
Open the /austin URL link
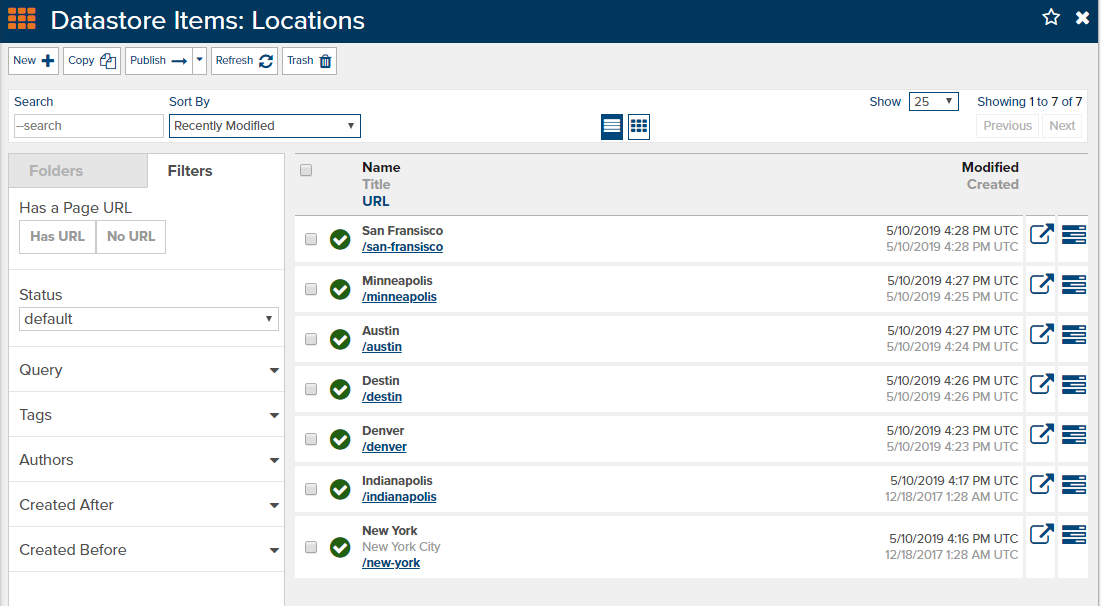[x=382, y=347]
